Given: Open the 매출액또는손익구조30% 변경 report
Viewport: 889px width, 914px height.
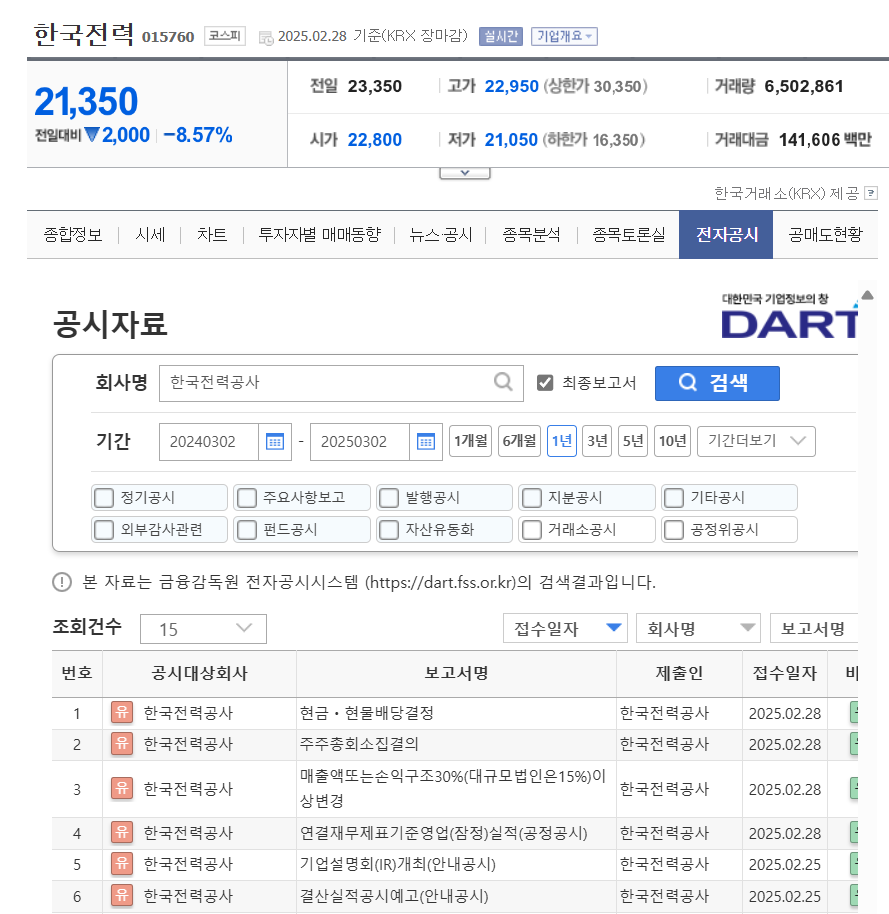Looking at the screenshot, I should pos(453,789).
